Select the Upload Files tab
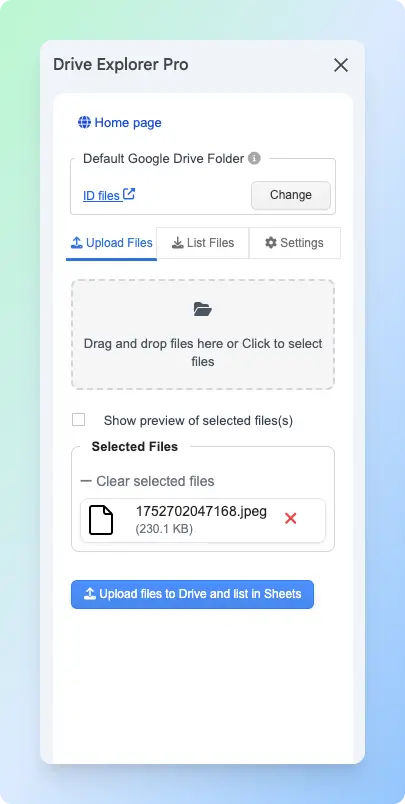This screenshot has height=804, width=405. tap(111, 244)
